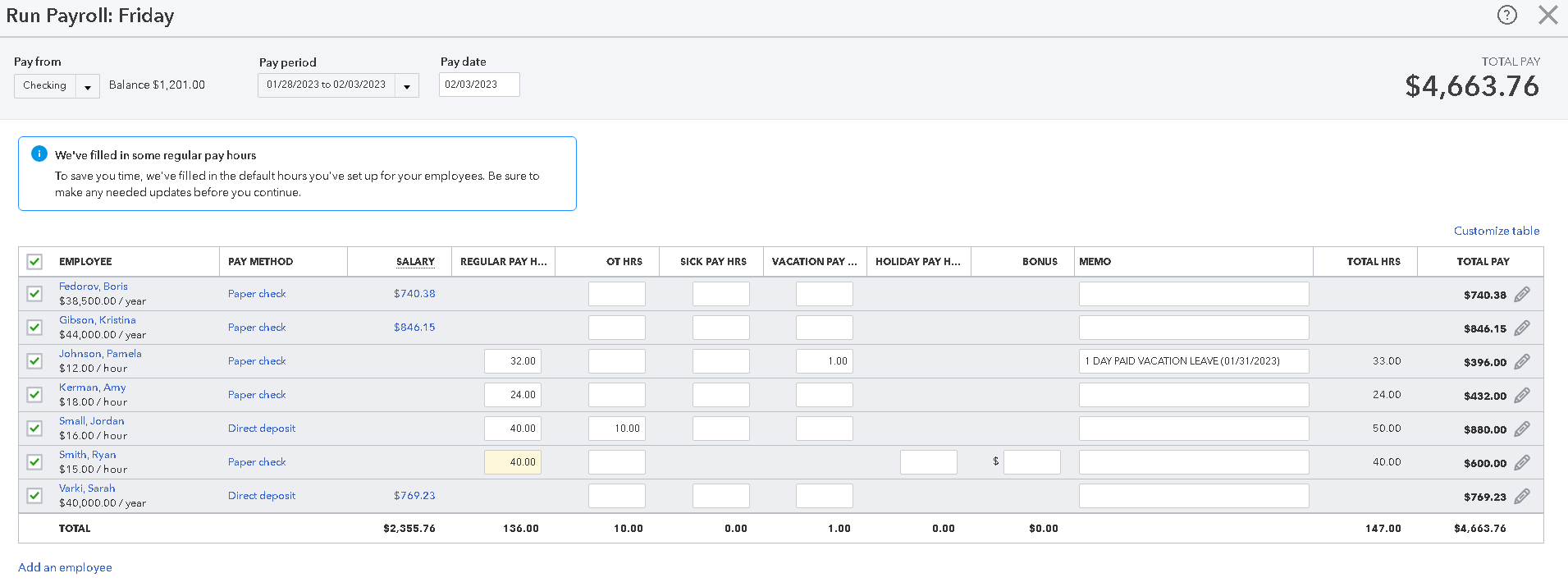Open Pamela Johnson's employee profile link
This screenshot has width=1568, height=587.
click(100, 354)
